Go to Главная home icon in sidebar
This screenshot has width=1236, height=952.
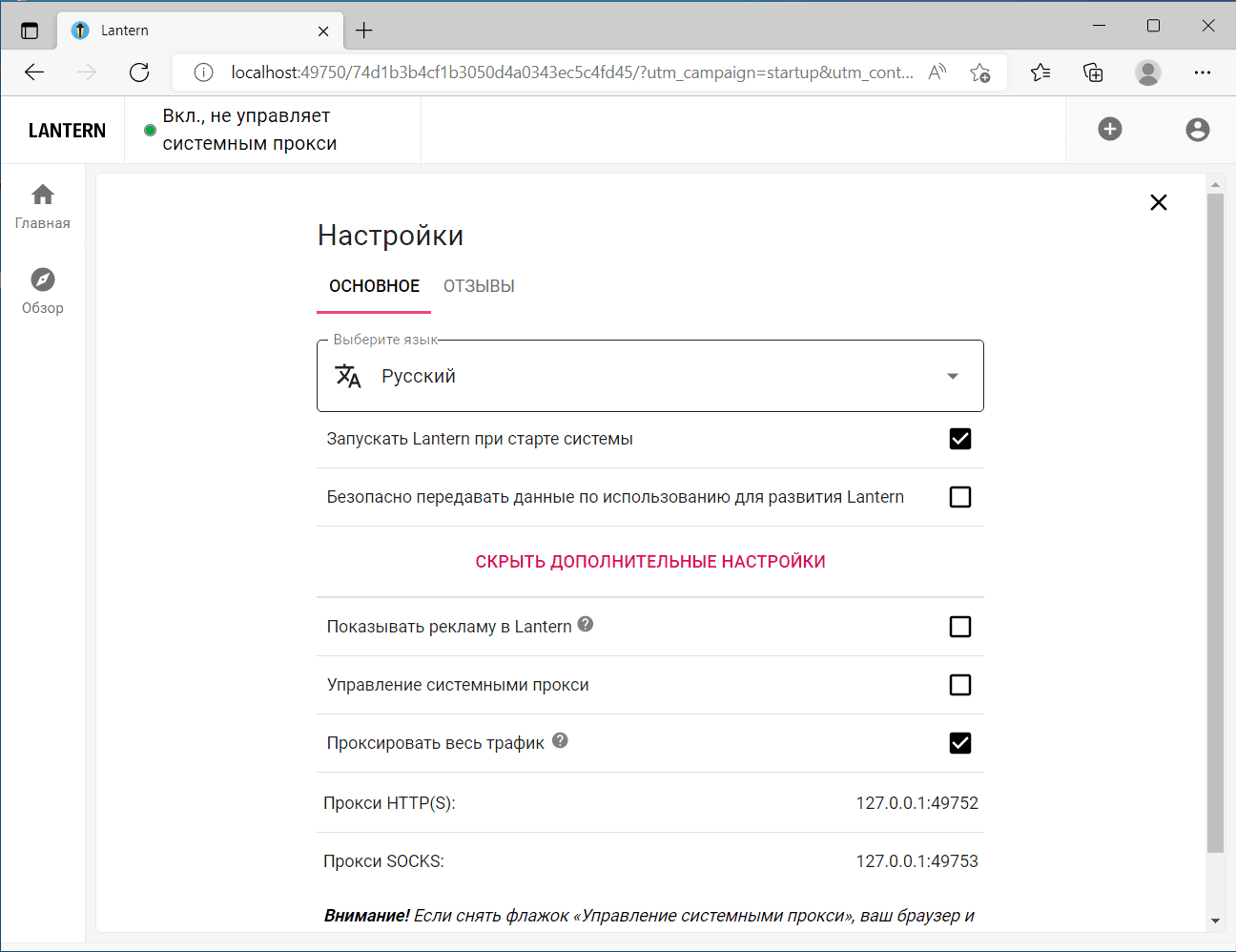(x=43, y=195)
